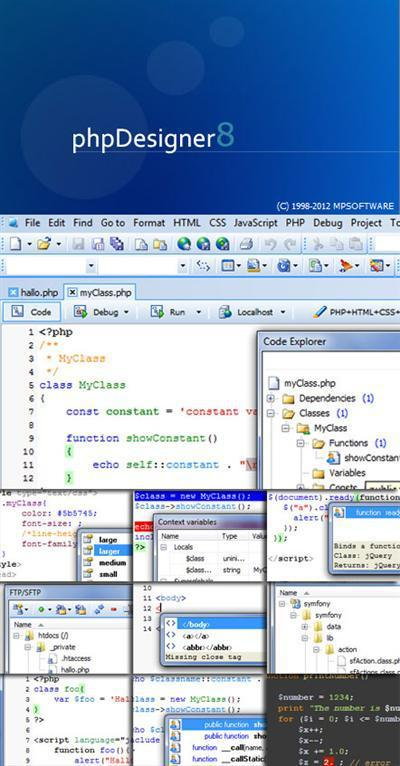Open the Debug button dropdown arrow
The height and width of the screenshot is (766, 400).
(x=126, y=312)
